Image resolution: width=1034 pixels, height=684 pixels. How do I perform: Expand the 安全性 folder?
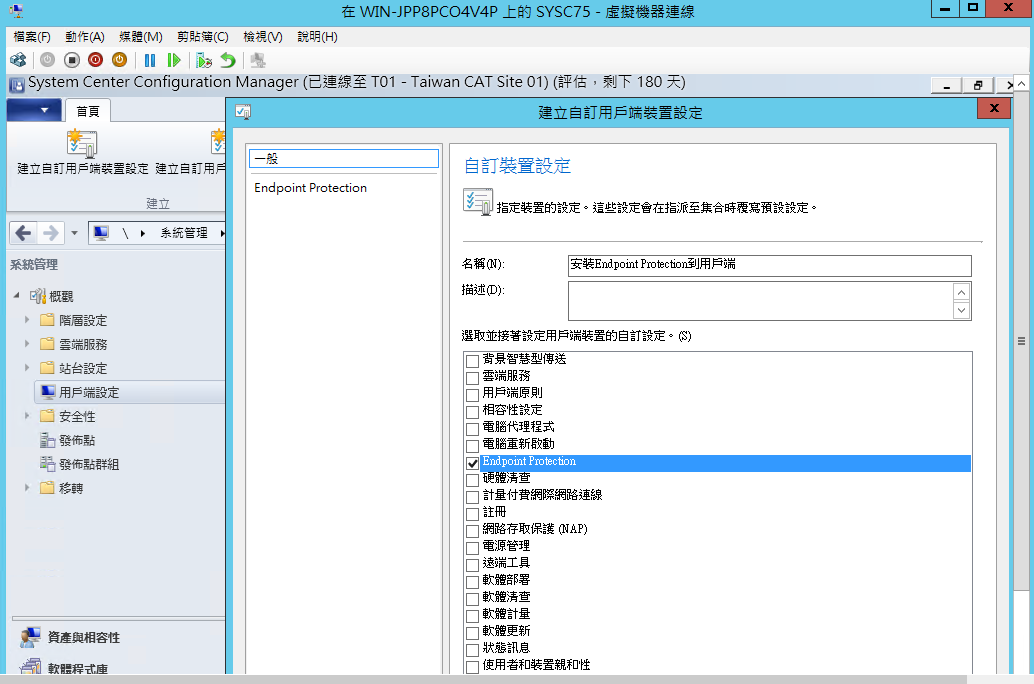click(x=27, y=416)
